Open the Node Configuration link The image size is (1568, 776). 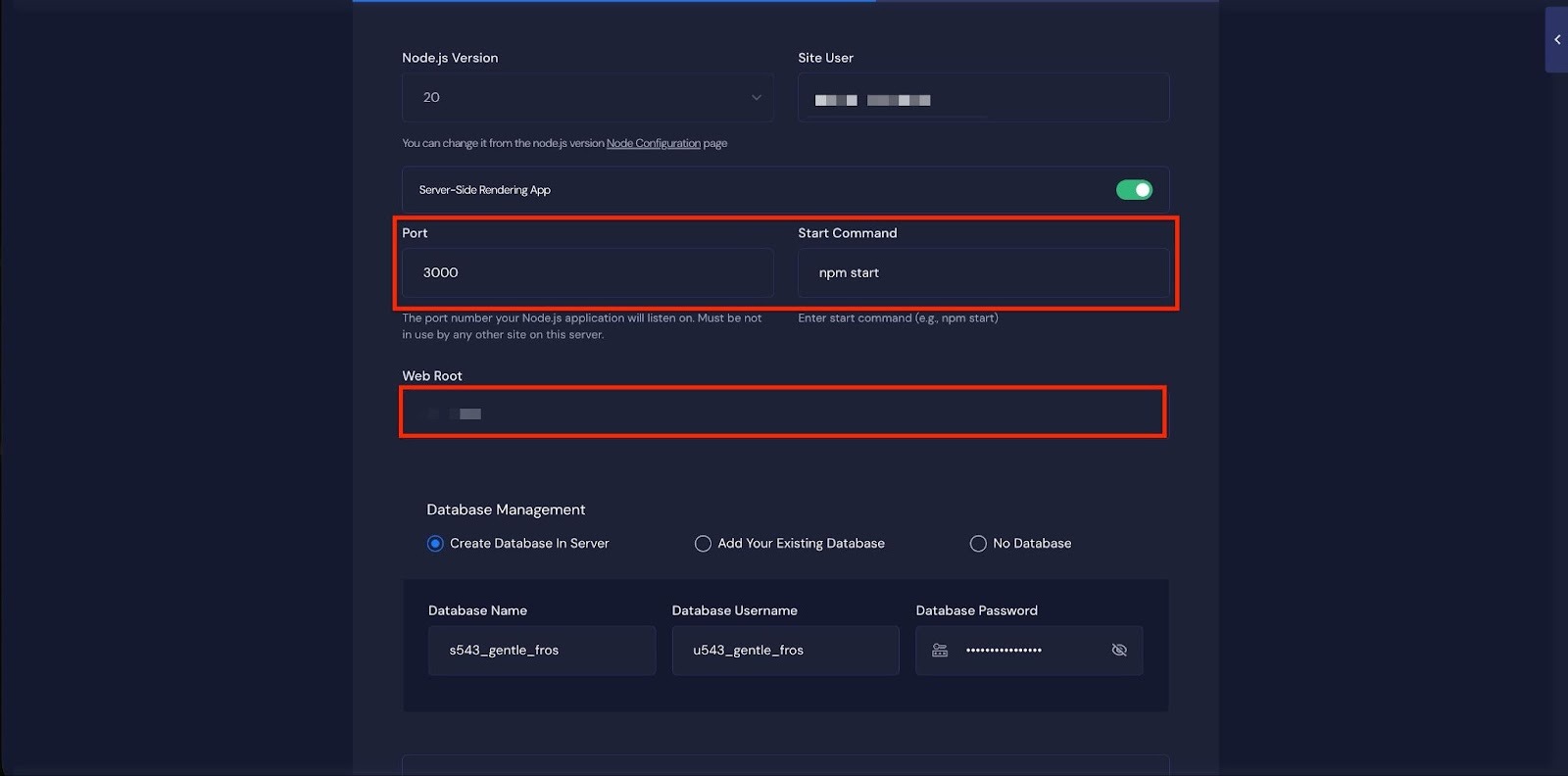(653, 143)
